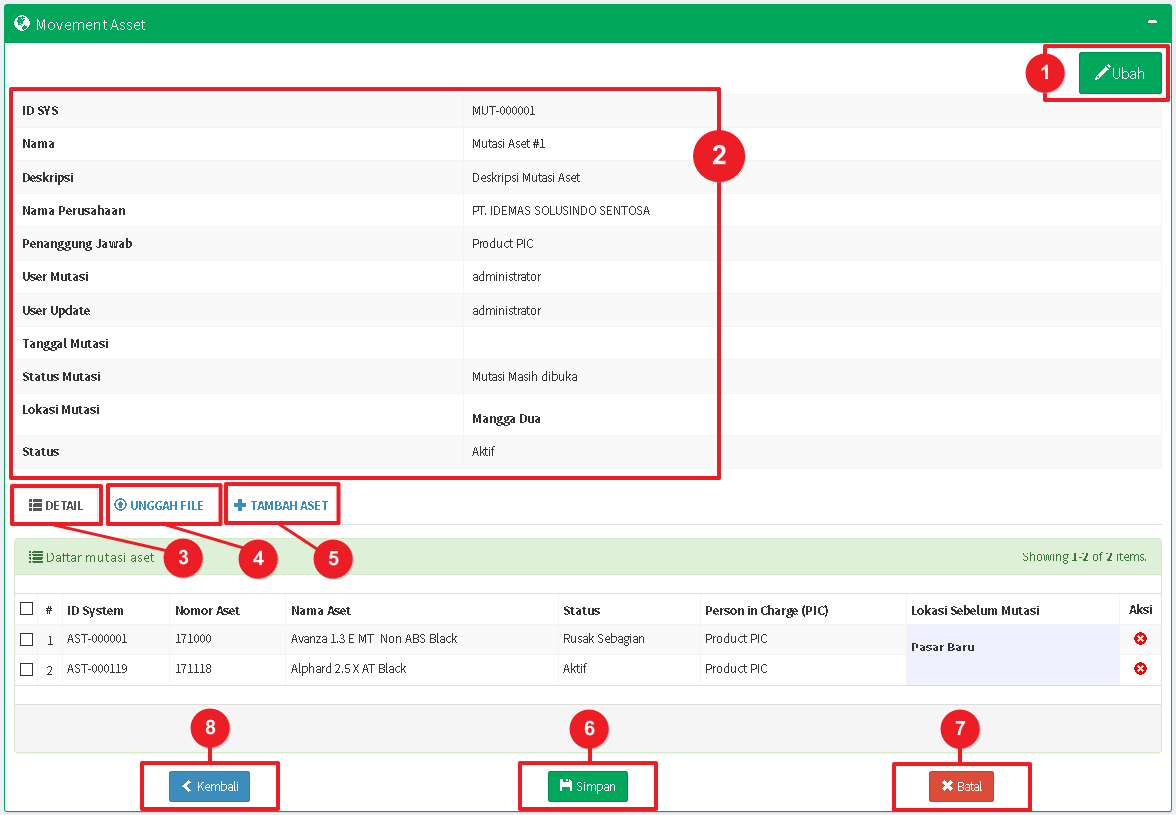Save using the Simpan button
1176x815 pixels.
(x=588, y=786)
